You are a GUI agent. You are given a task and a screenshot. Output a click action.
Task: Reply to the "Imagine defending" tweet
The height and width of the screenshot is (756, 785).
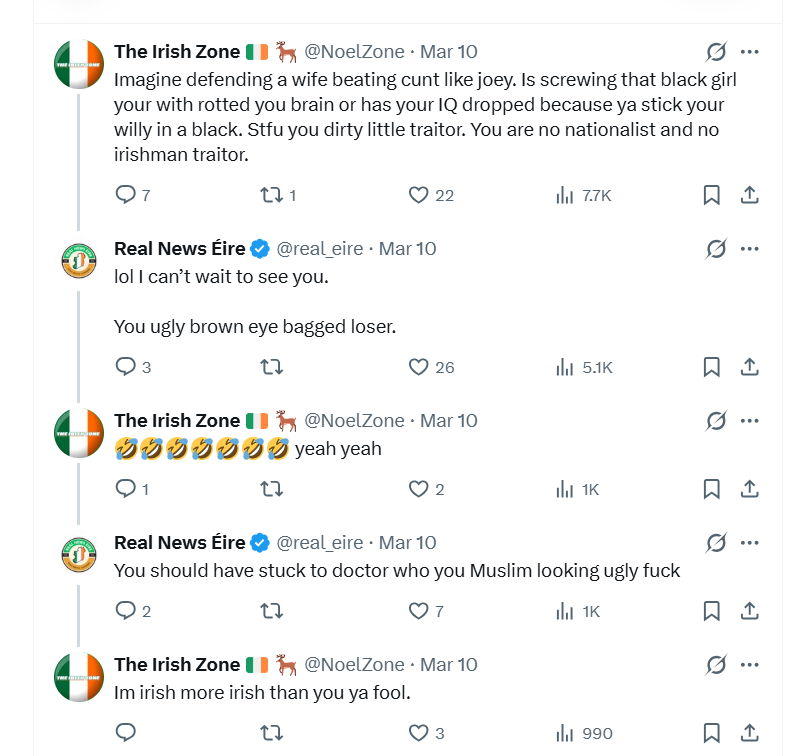pos(126,195)
